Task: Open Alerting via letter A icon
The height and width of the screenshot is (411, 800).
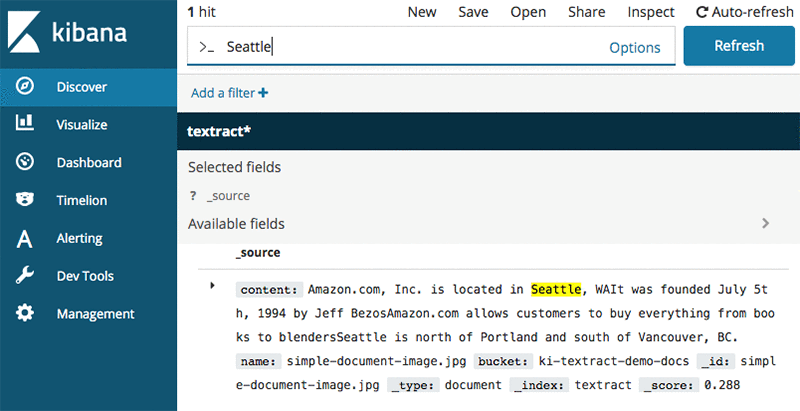Action: (24, 239)
